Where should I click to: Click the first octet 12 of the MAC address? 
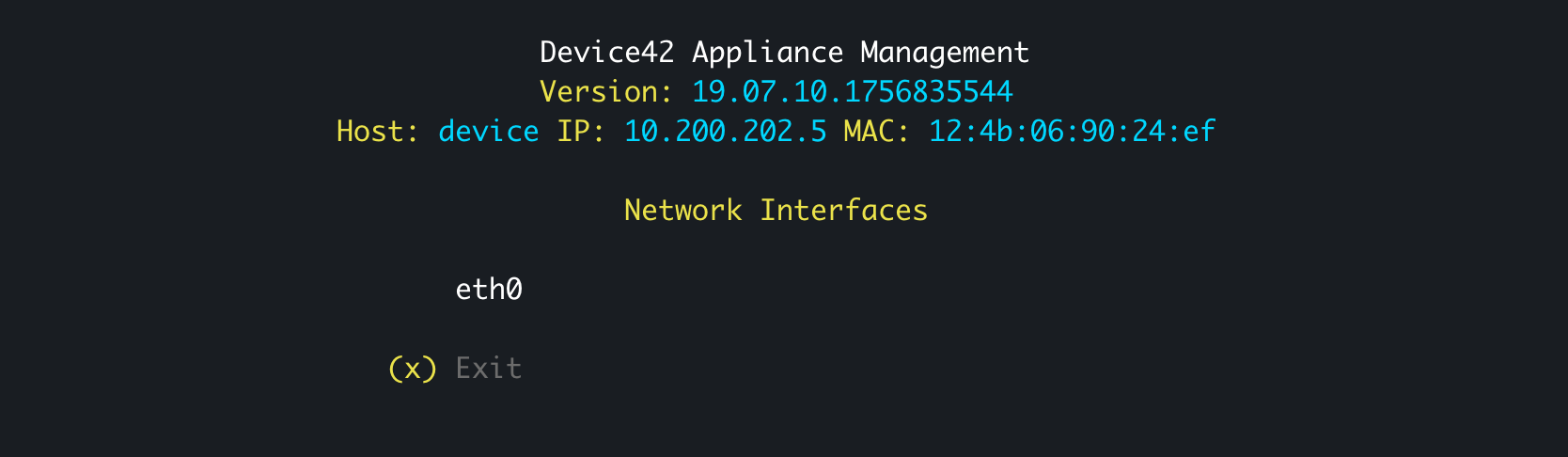[x=945, y=132]
